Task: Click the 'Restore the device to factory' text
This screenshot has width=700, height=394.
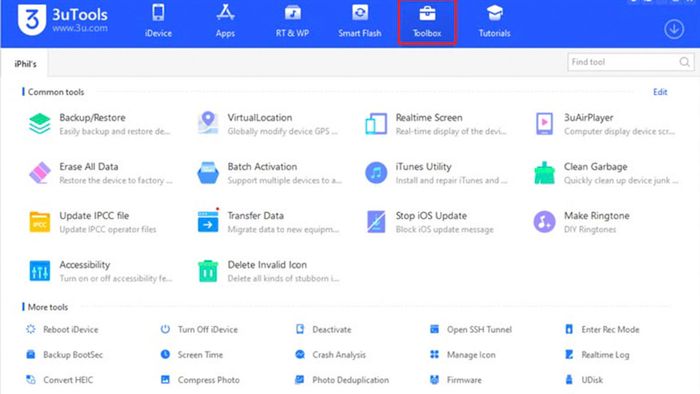Action: coord(116,180)
